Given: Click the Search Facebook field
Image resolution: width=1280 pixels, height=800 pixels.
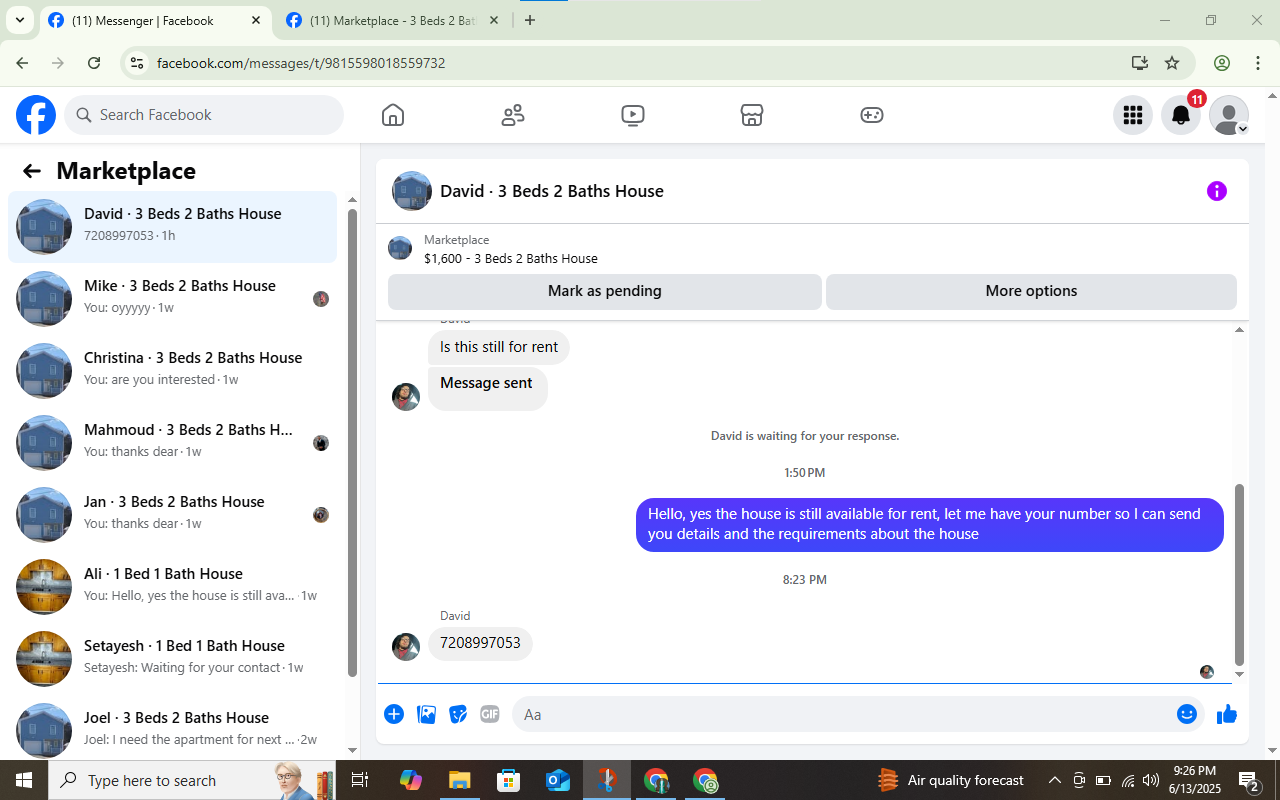Looking at the screenshot, I should pyautogui.click(x=204, y=115).
